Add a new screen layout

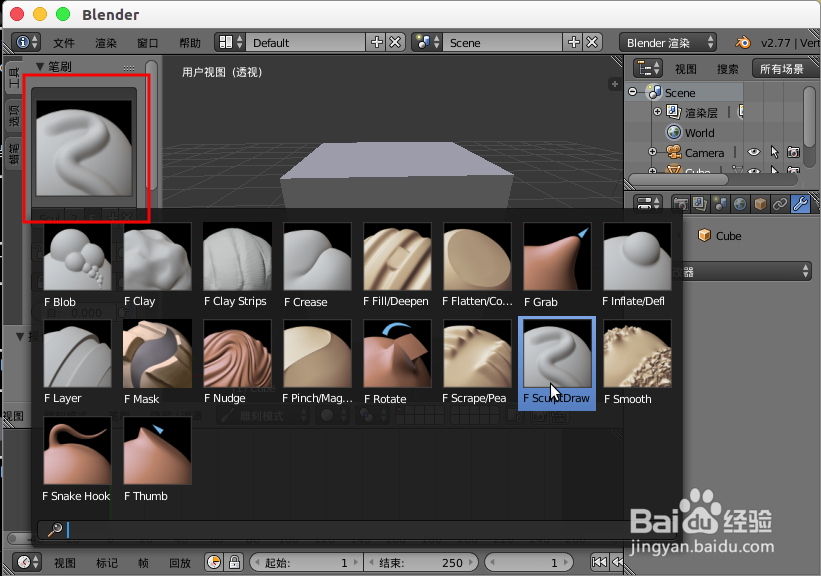pos(376,42)
